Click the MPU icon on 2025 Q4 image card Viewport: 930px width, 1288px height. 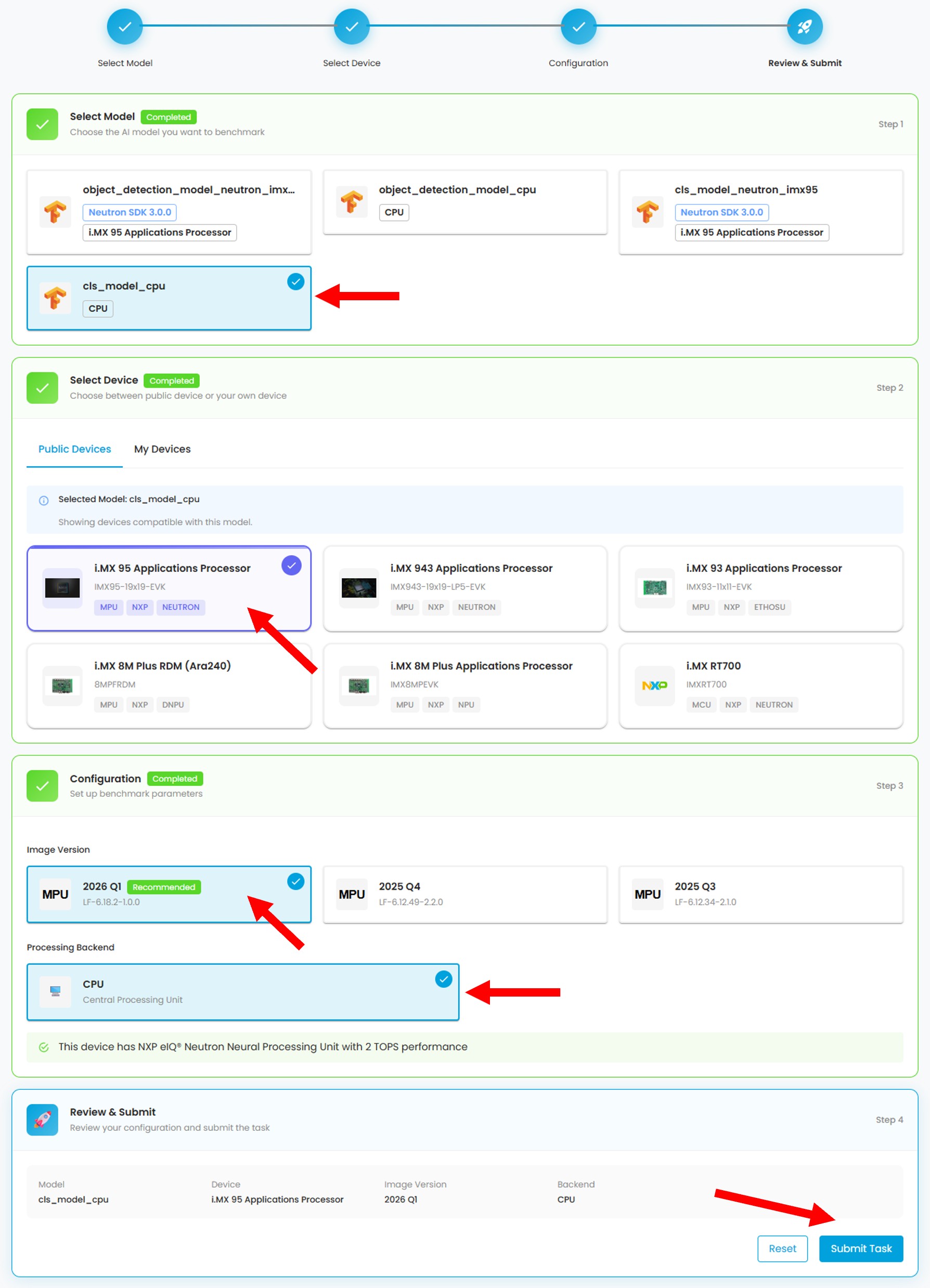coord(352,895)
